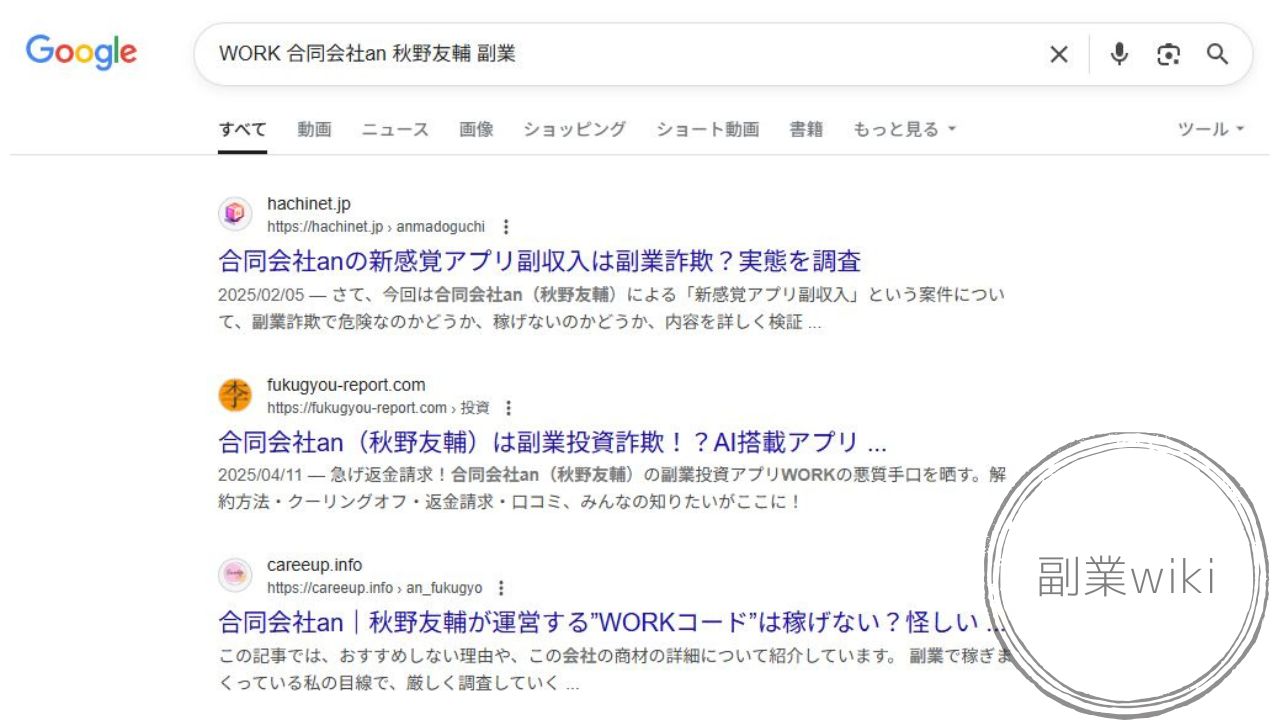Viewport: 1280px width, 720px height.
Task: Switch to the ショッピング tab
Action: (x=575, y=129)
